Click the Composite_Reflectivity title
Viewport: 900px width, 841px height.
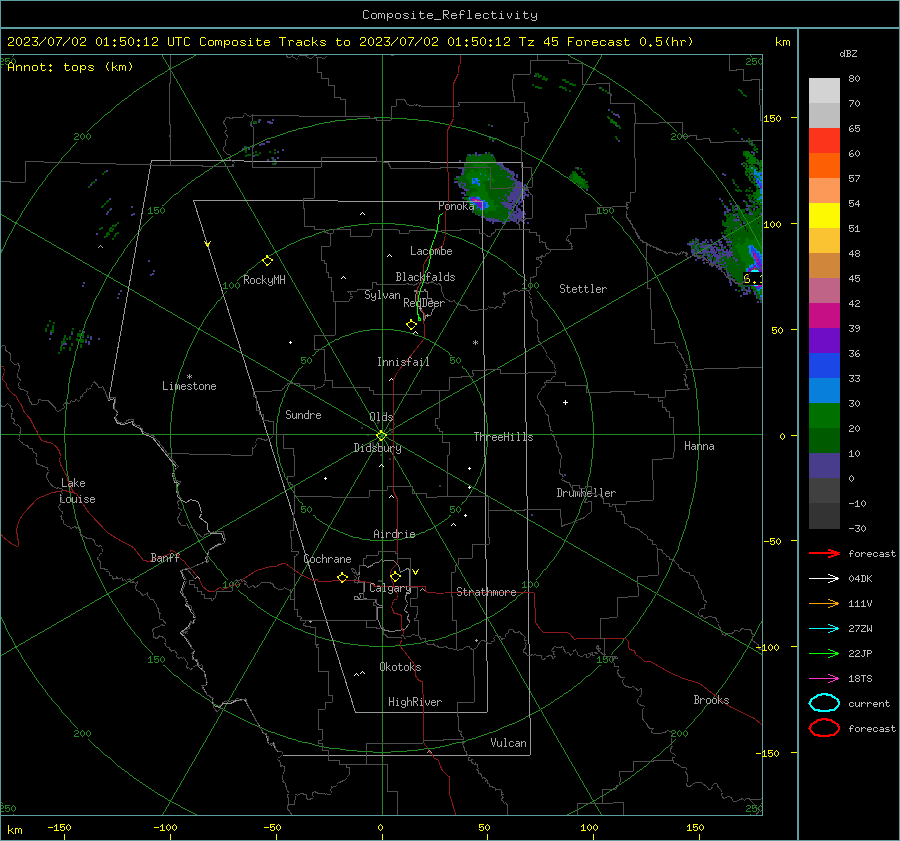(x=449, y=15)
